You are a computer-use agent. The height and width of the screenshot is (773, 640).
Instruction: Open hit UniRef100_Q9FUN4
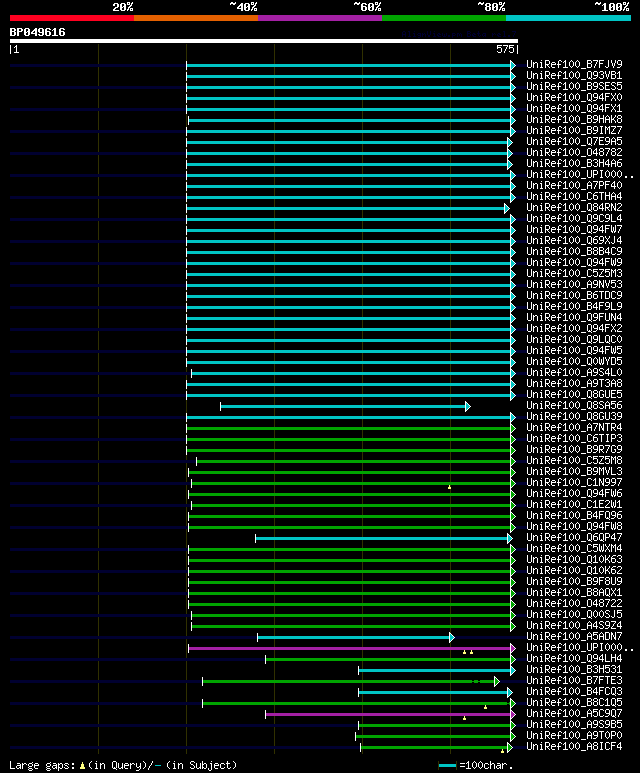pos(574,317)
